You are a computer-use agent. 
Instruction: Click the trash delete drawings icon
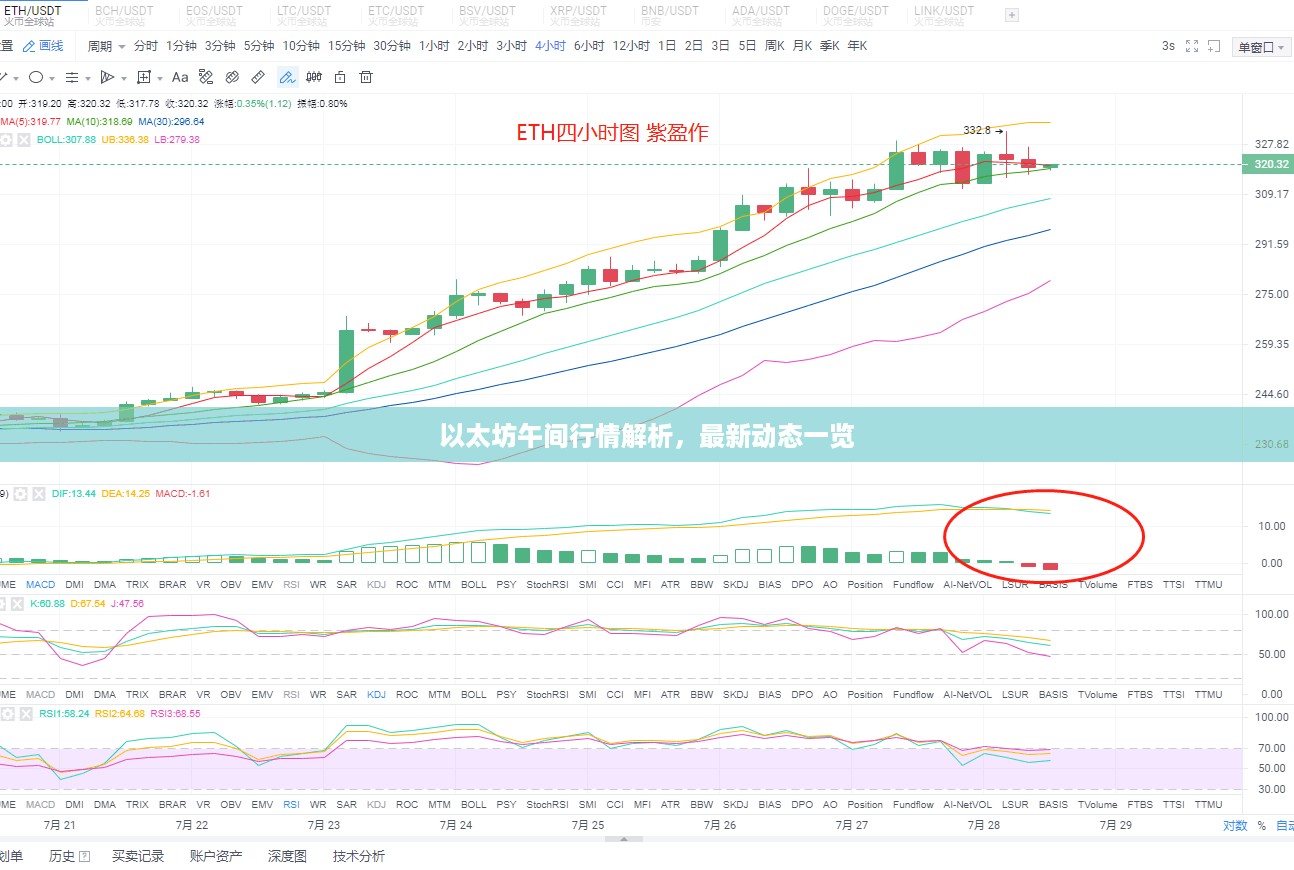[x=366, y=77]
